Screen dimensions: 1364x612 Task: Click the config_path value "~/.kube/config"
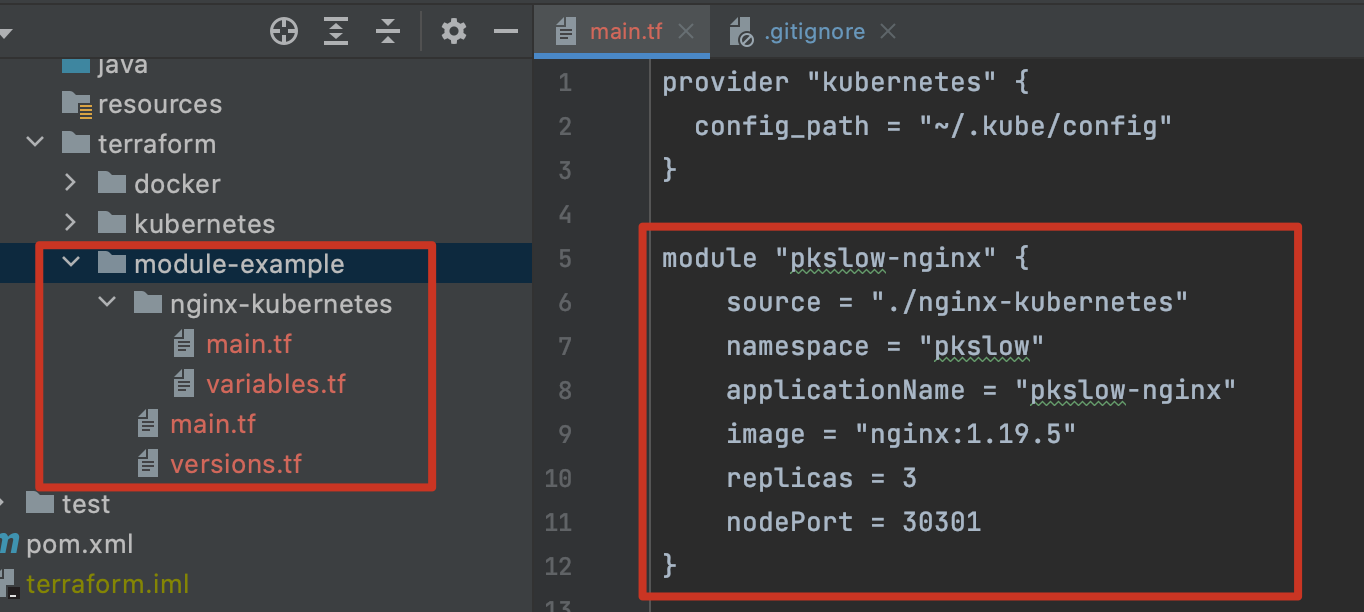[1045, 126]
